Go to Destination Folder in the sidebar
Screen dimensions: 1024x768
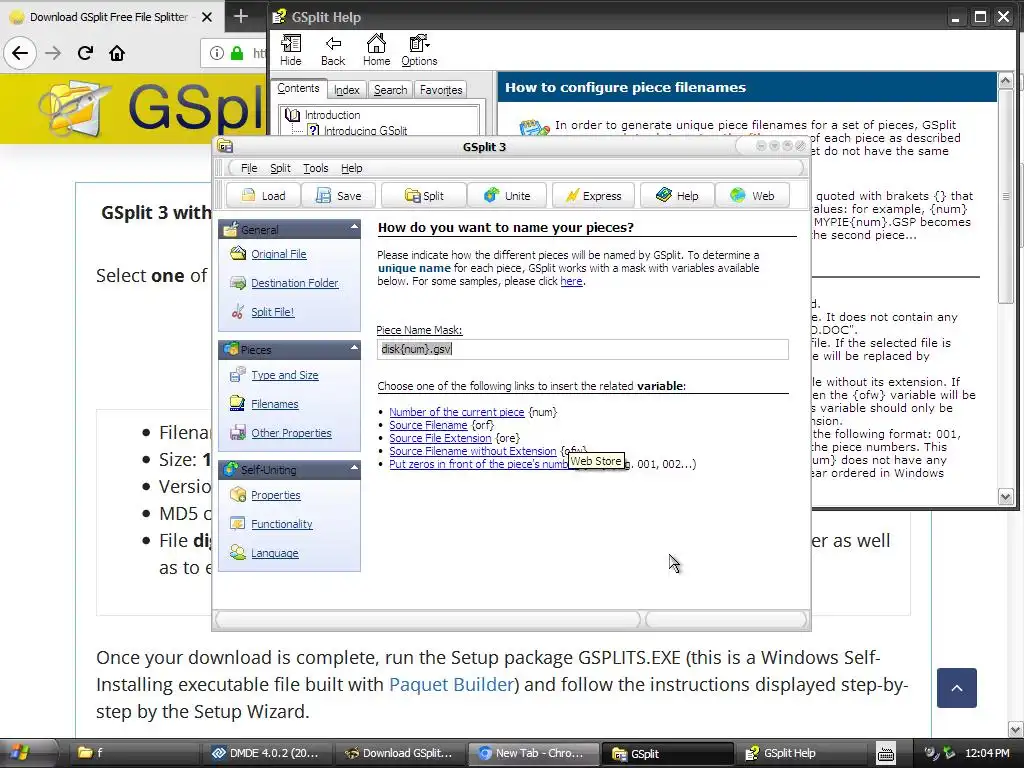(x=295, y=283)
